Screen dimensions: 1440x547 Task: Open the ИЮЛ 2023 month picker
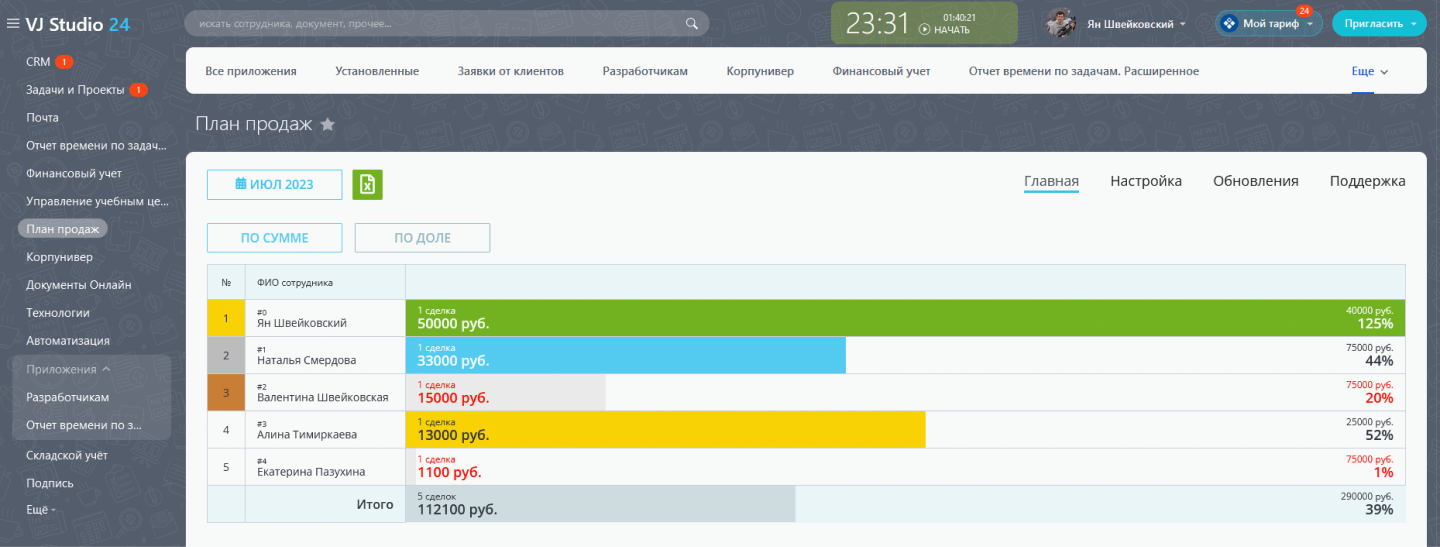click(x=274, y=184)
